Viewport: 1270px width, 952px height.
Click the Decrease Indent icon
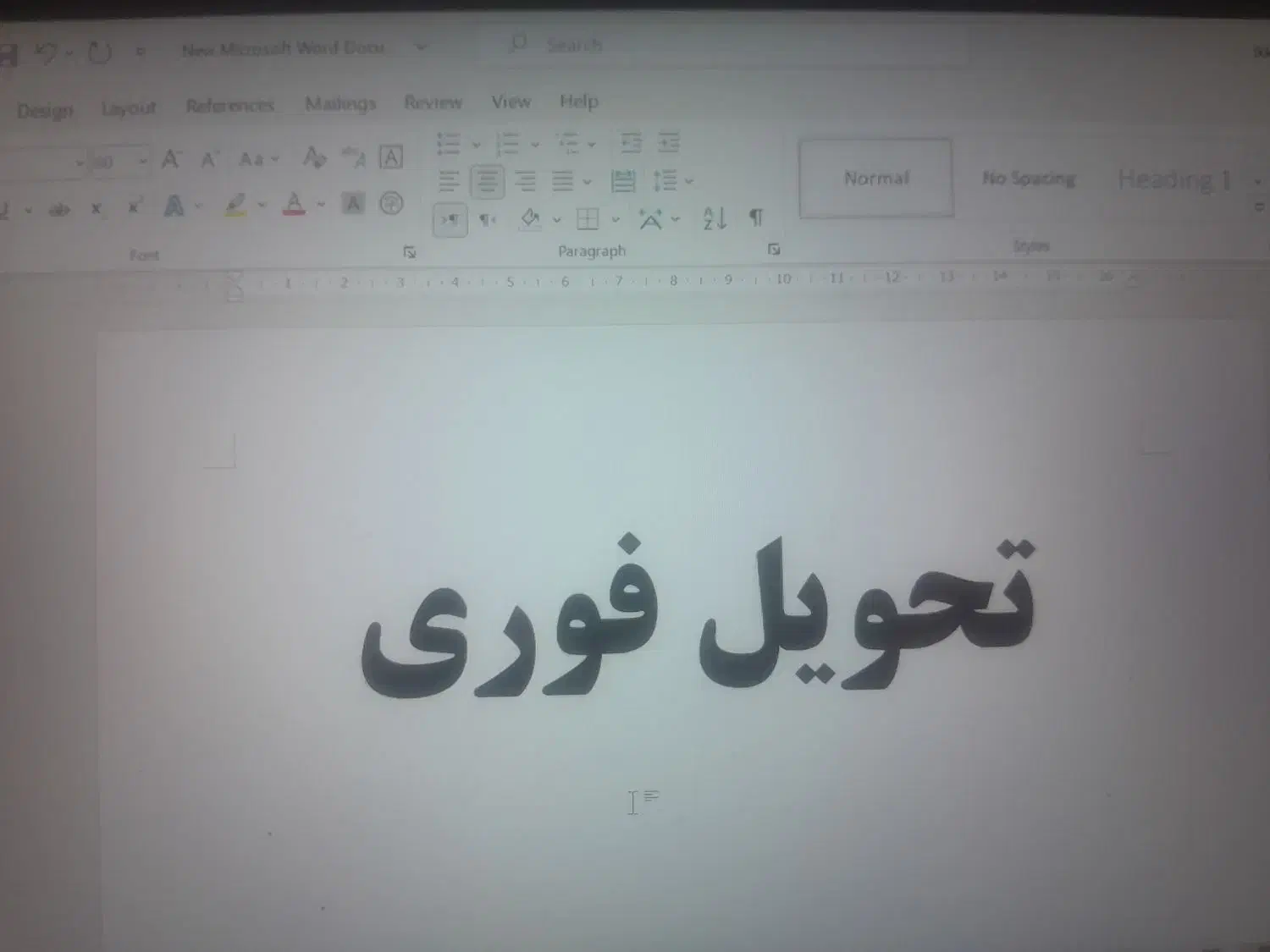tap(631, 143)
